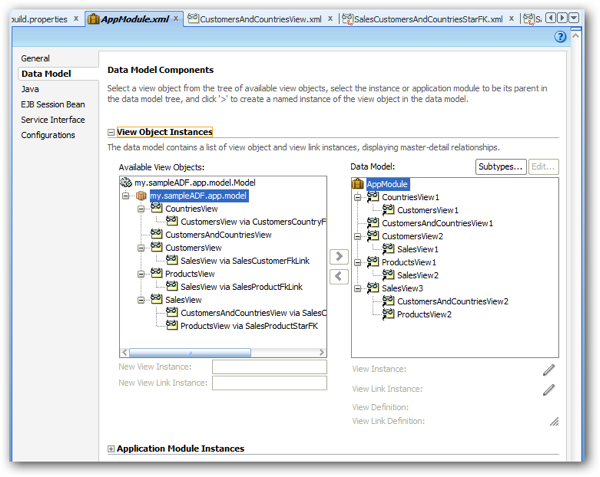Viewport: 600px width, 477px height.
Task: Collapse the CountriesView node in Available list
Action: 141,209
